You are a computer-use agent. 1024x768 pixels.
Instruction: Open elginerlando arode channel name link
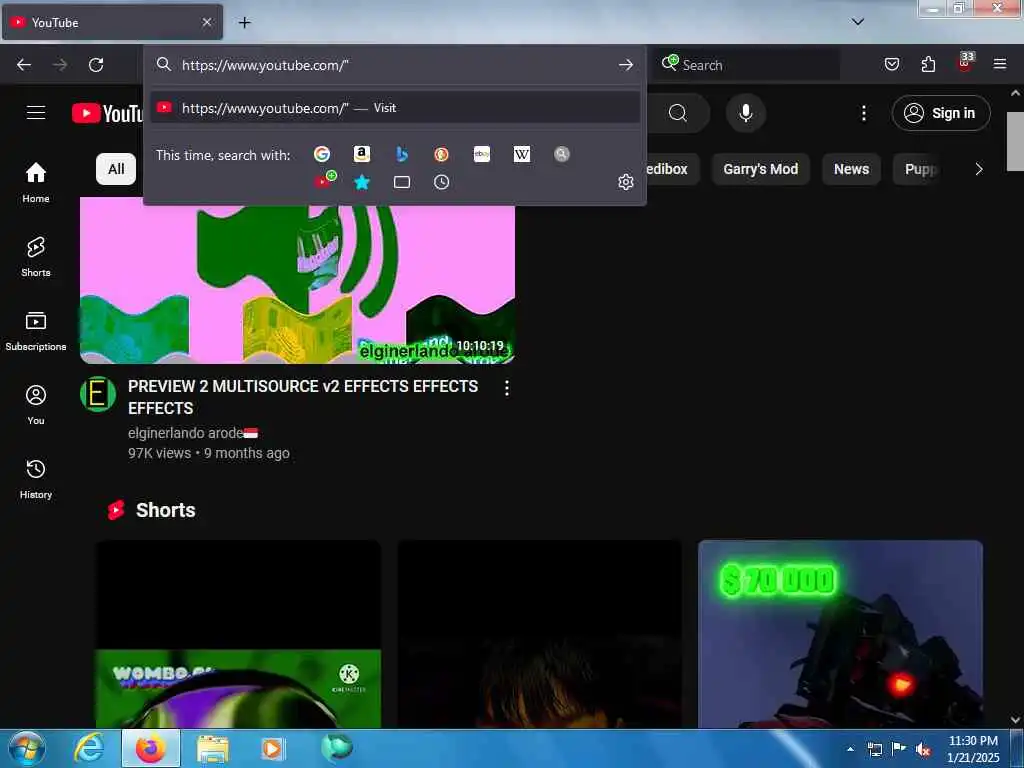point(185,433)
